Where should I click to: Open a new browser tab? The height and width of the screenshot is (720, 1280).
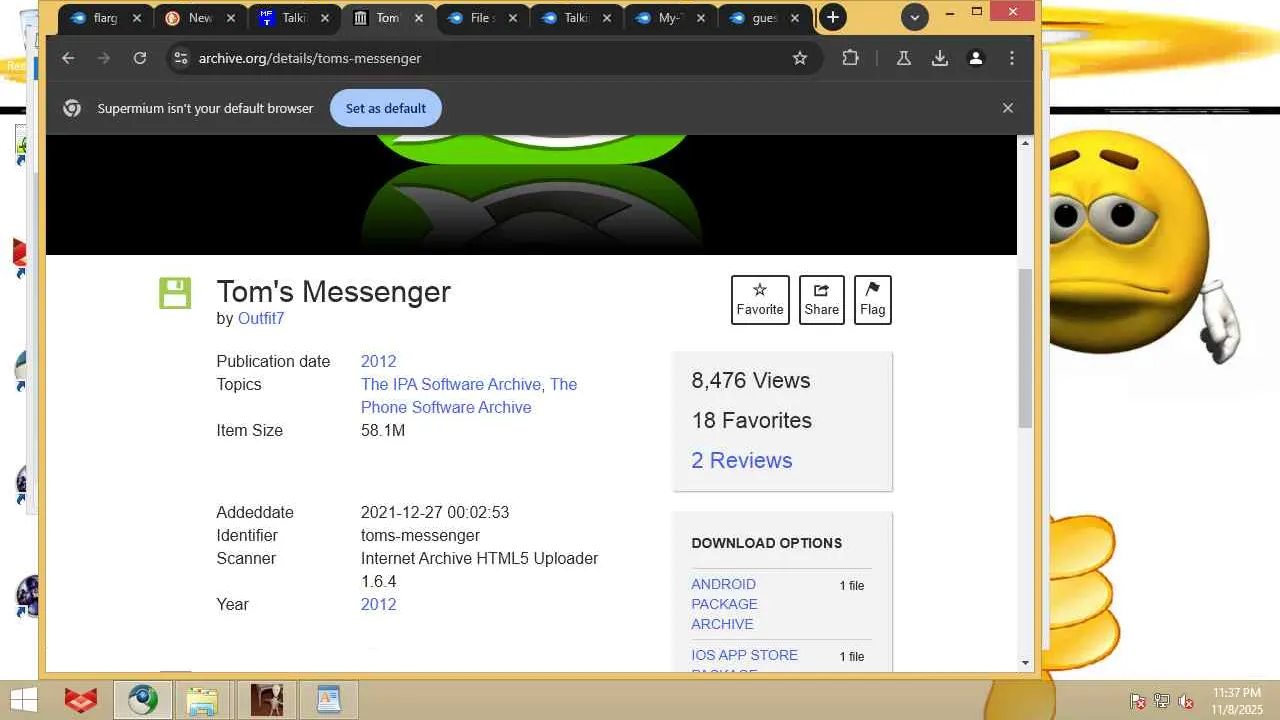(832, 17)
